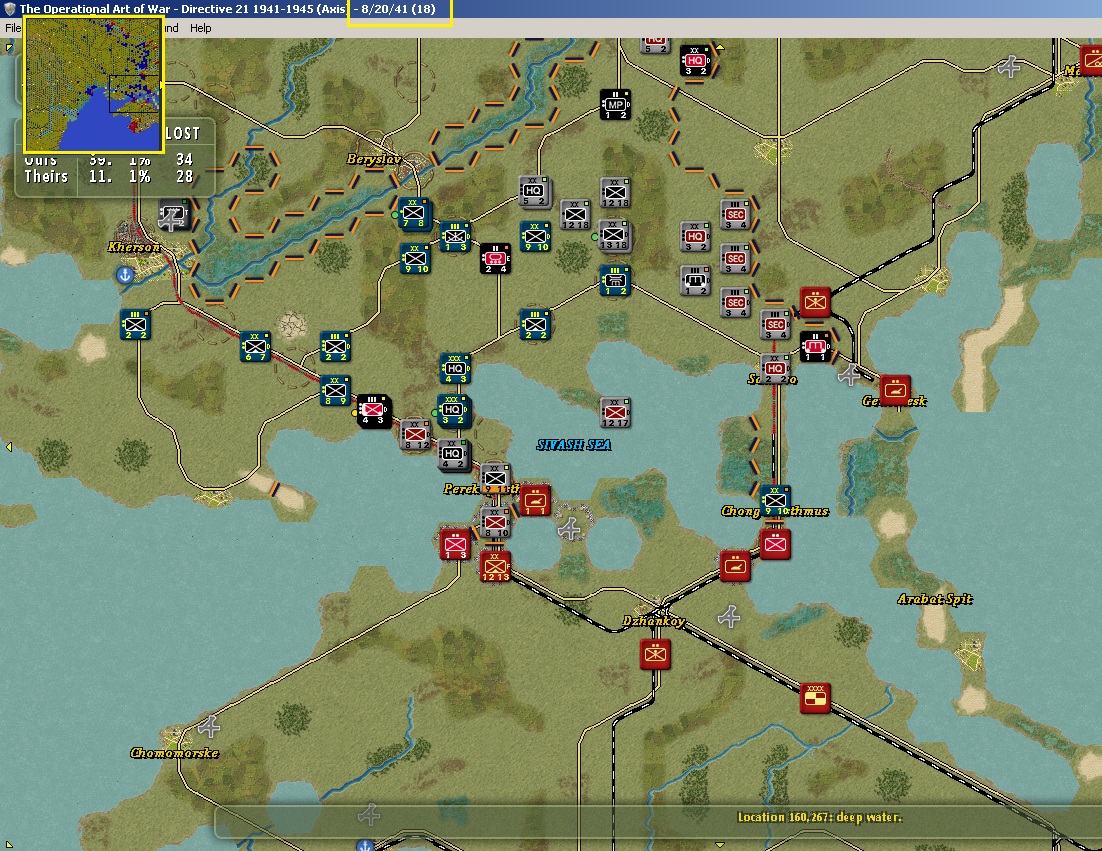
Task: Click the Kherson city label
Action: pos(134,247)
